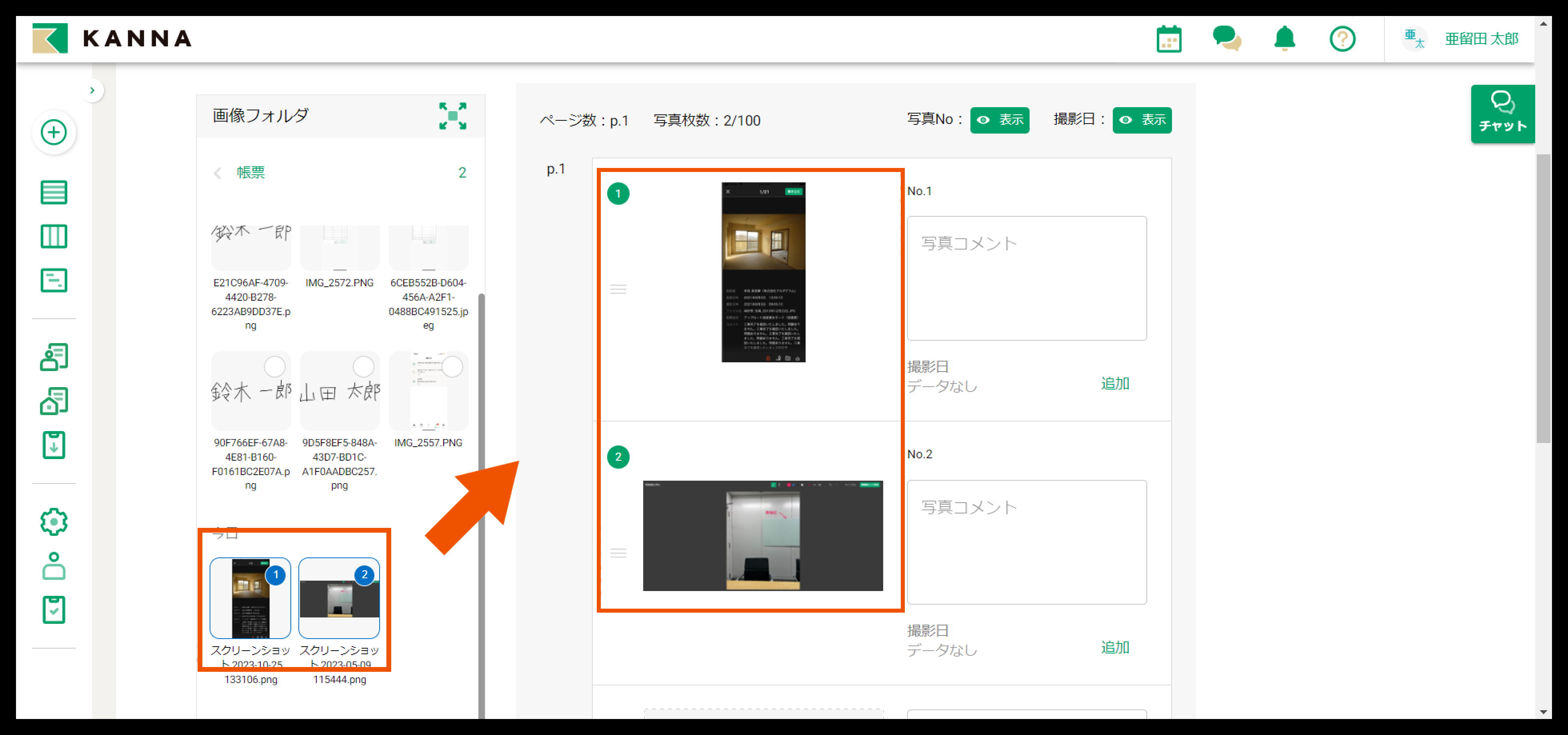Open the list view sidebar icon
Viewport: 1568px width, 735px height.
point(54,192)
